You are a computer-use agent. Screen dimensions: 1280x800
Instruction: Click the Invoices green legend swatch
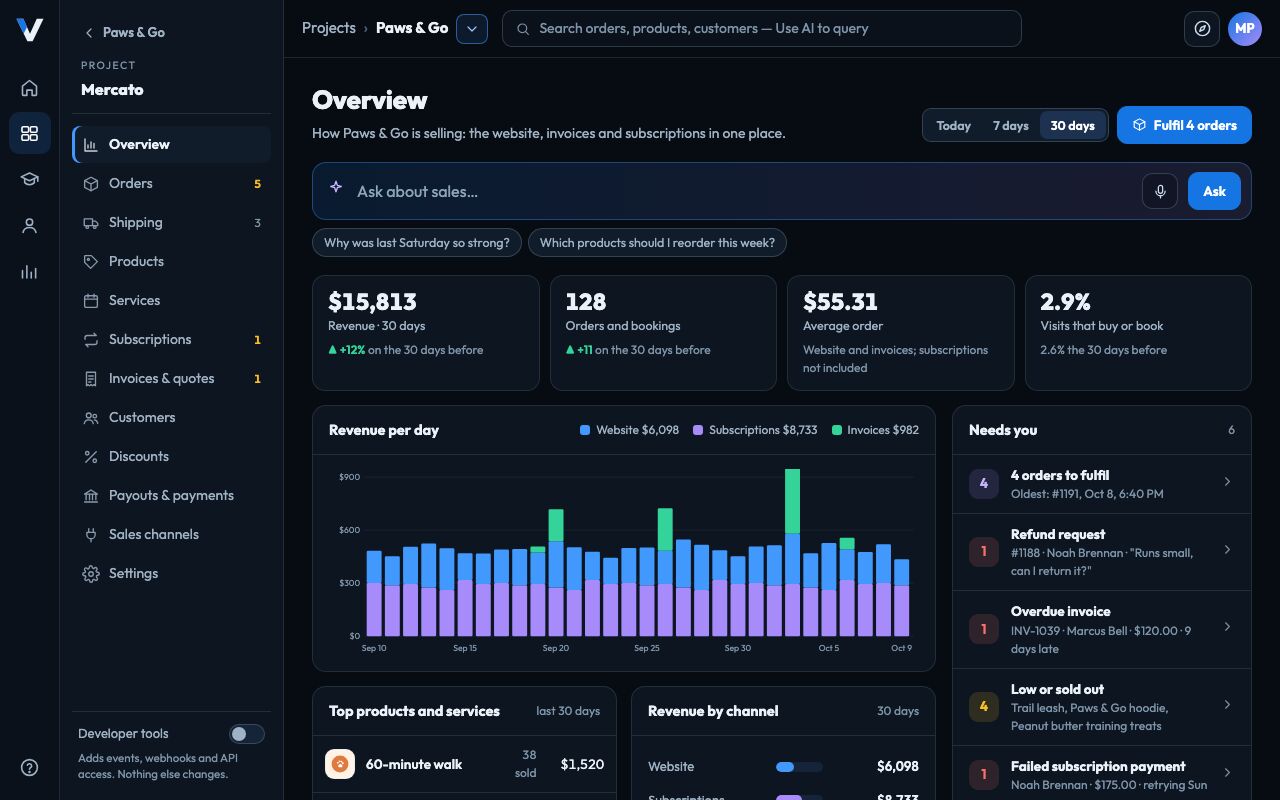point(837,430)
